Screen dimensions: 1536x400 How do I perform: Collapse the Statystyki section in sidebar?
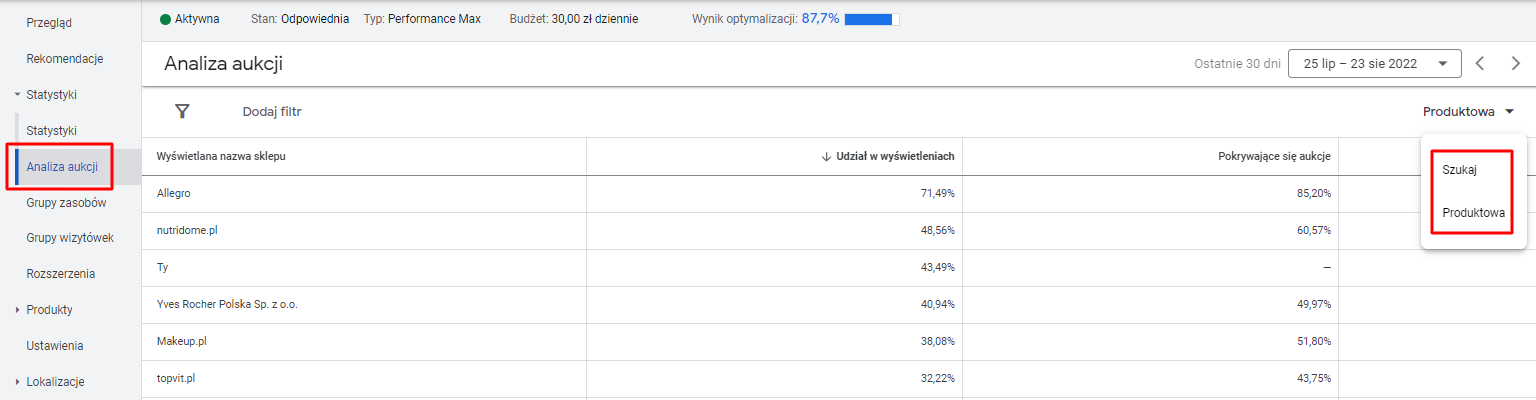(17, 95)
